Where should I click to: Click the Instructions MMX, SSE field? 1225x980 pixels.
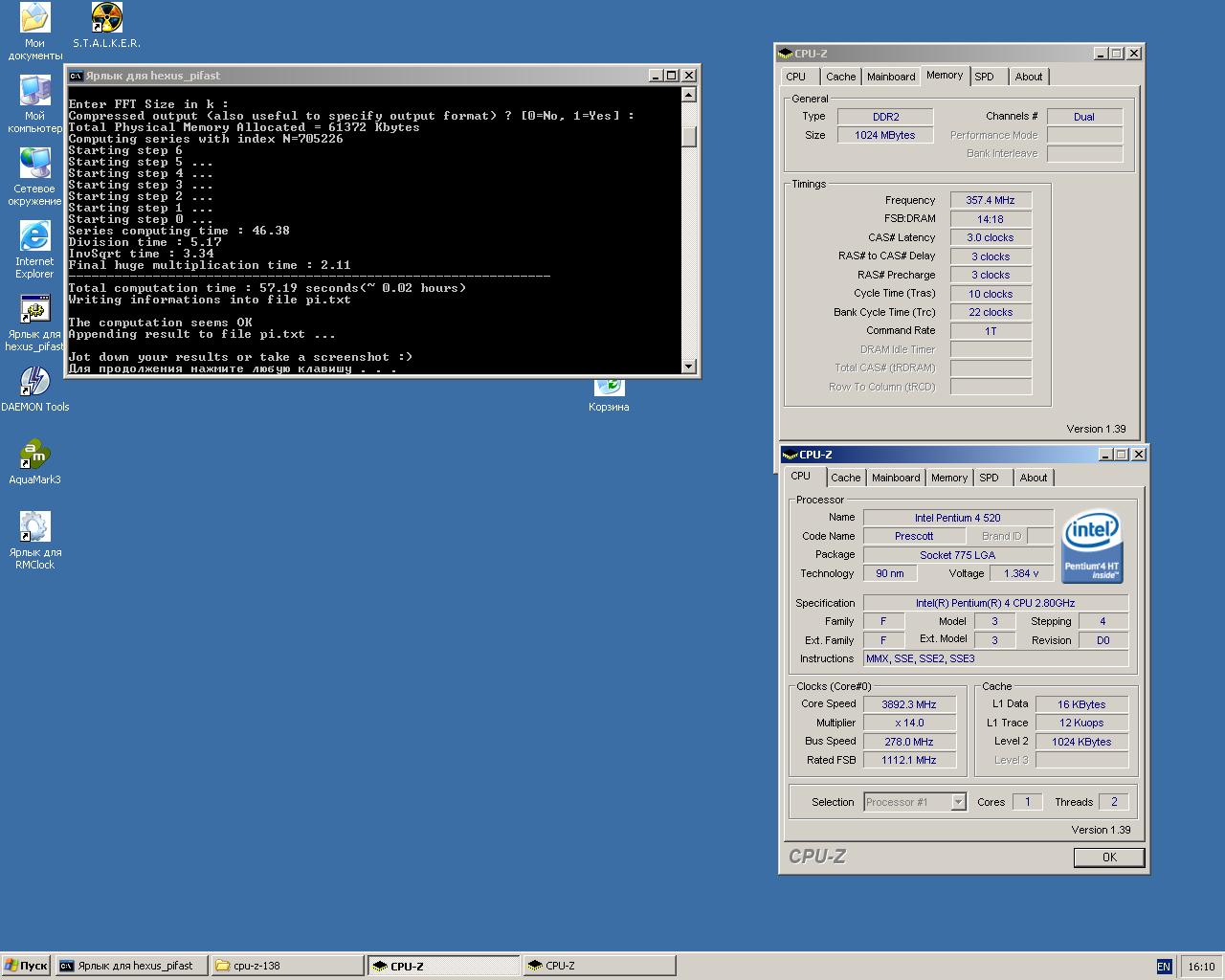pos(995,658)
